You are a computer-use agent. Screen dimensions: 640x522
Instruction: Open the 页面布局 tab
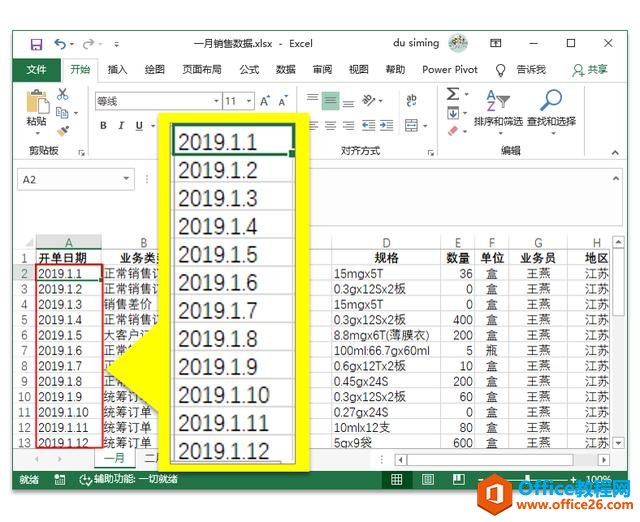click(x=202, y=69)
